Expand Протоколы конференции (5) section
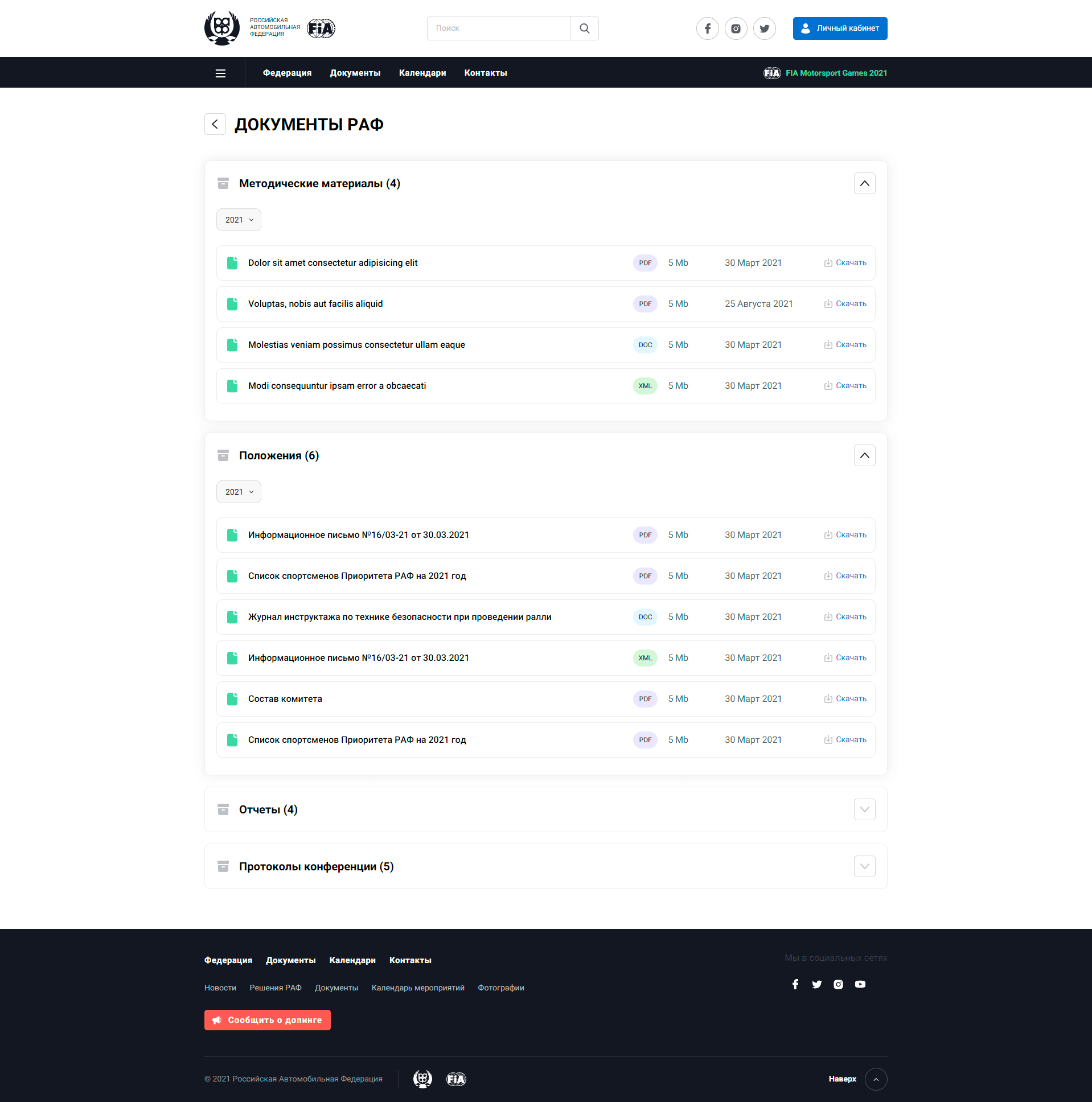Screen dimensions: 1092x1102 pyautogui.click(x=864, y=866)
